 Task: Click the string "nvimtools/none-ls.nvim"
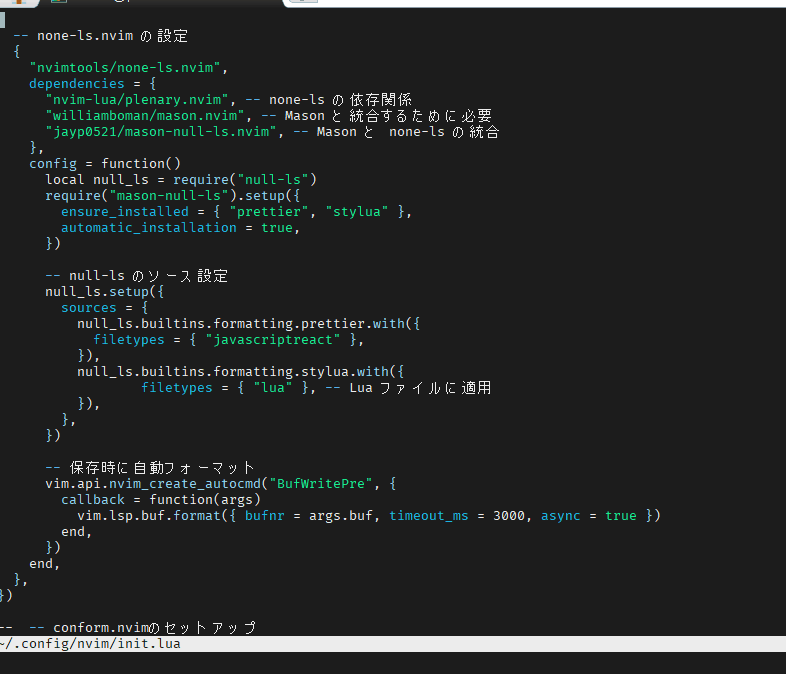pos(125,68)
